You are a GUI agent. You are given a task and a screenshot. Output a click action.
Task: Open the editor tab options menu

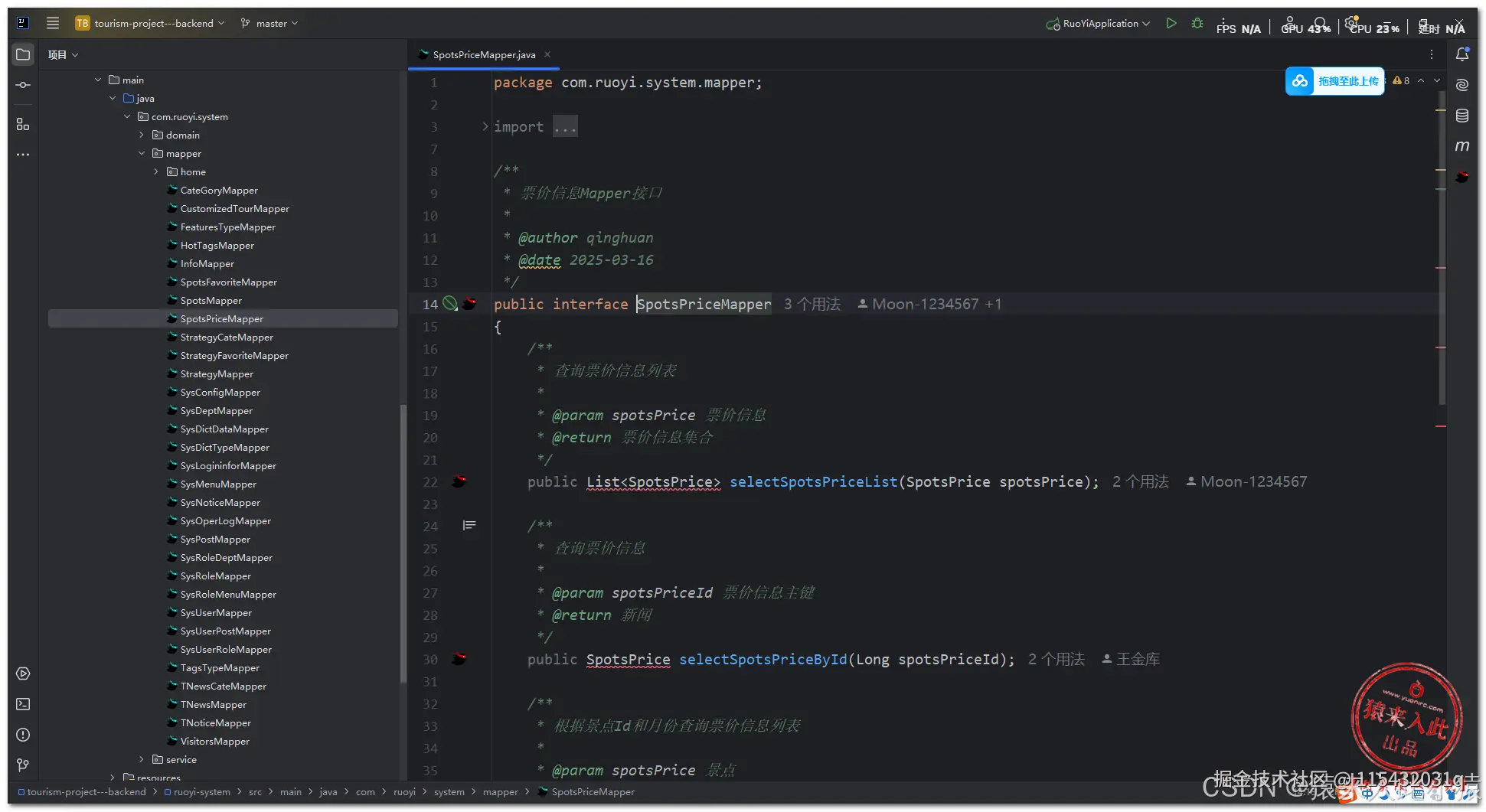point(1431,54)
